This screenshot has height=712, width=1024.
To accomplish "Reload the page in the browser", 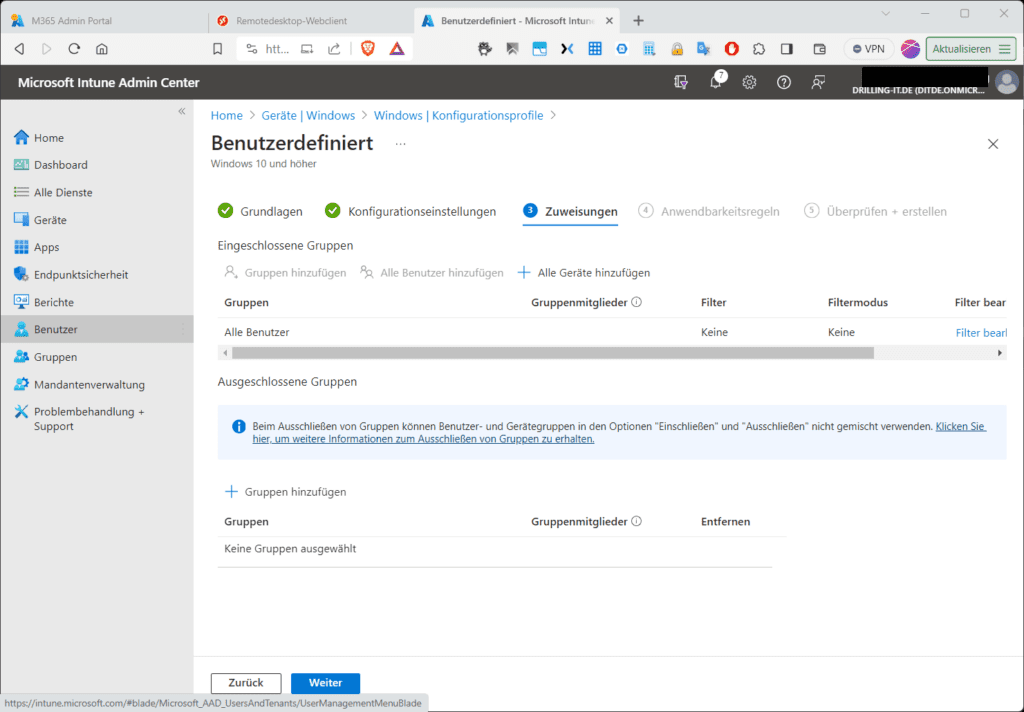I will coord(74,49).
